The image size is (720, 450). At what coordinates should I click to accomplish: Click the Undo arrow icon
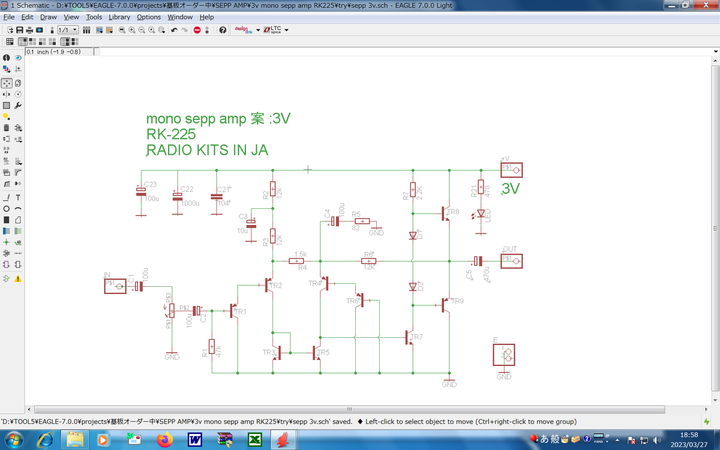(174, 30)
